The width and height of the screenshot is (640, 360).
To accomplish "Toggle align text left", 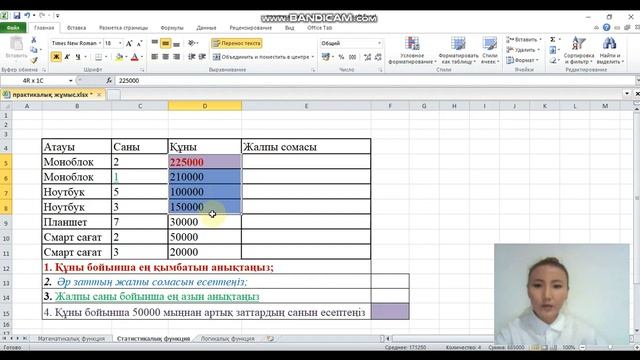I will point(155,57).
